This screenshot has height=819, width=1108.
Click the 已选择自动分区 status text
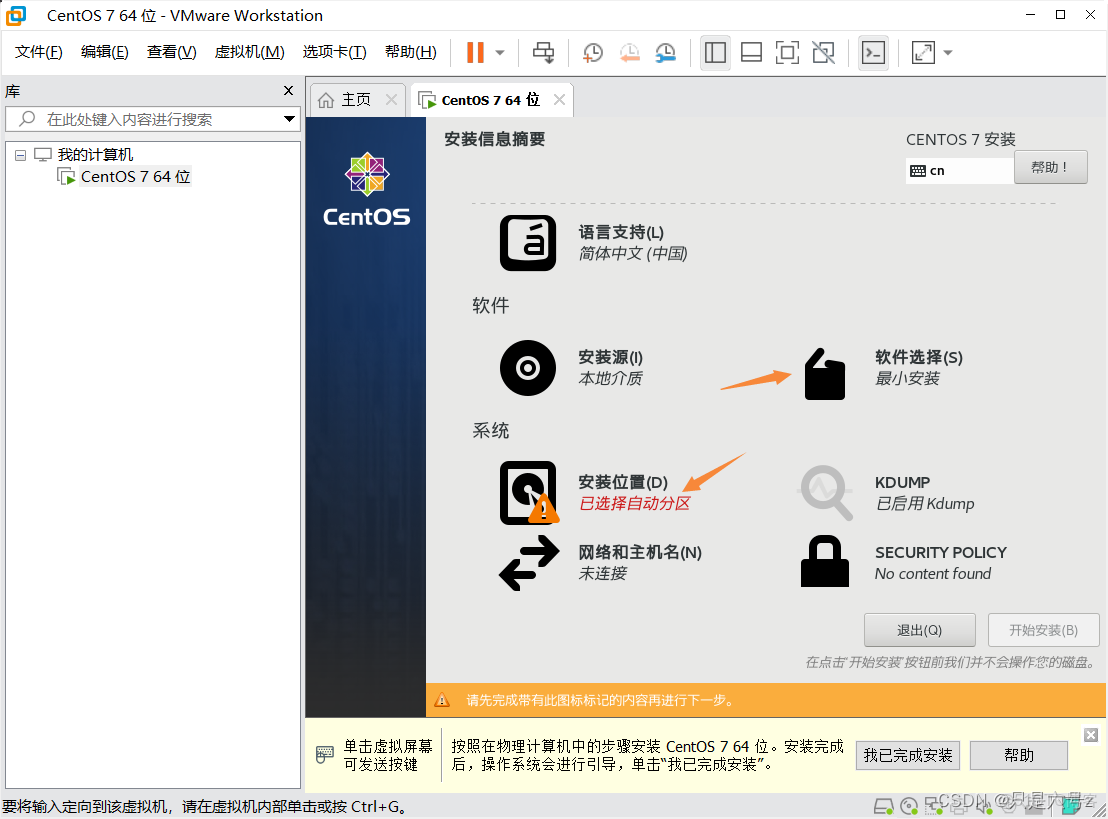coord(634,503)
